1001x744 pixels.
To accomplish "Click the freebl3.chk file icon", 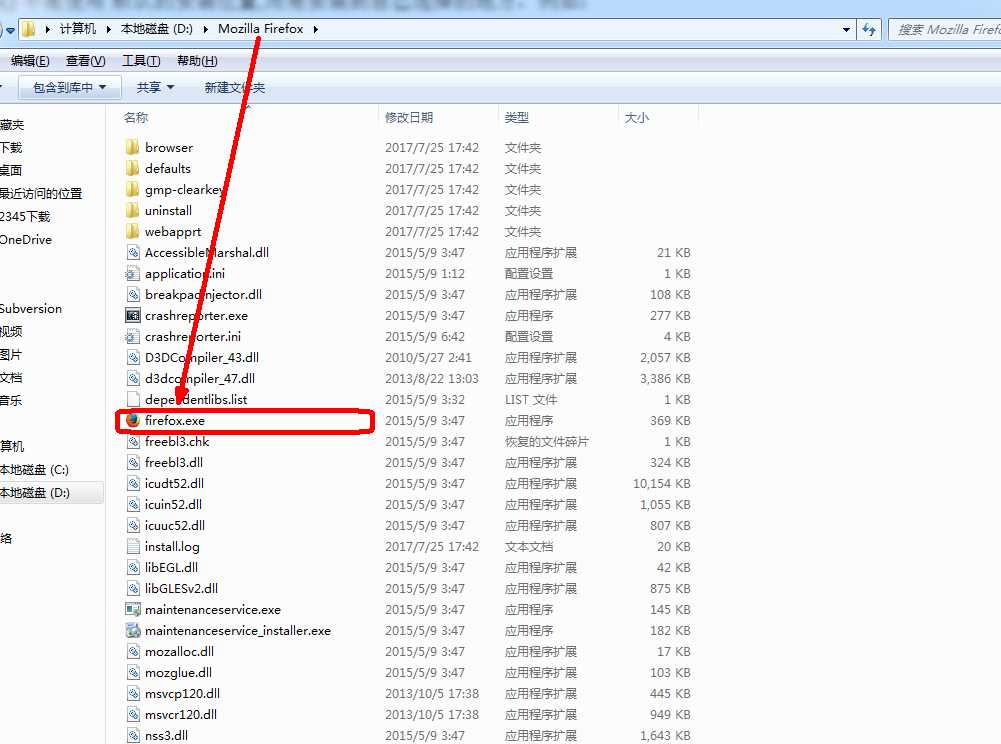I will click(132, 441).
